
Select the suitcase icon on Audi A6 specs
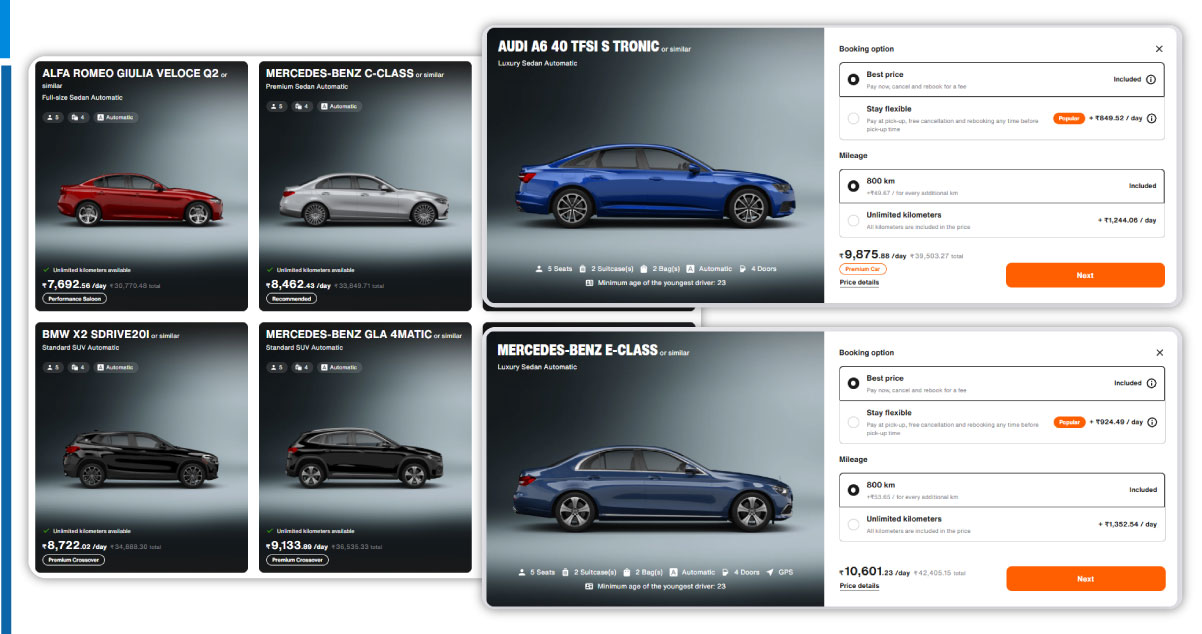[x=582, y=269]
